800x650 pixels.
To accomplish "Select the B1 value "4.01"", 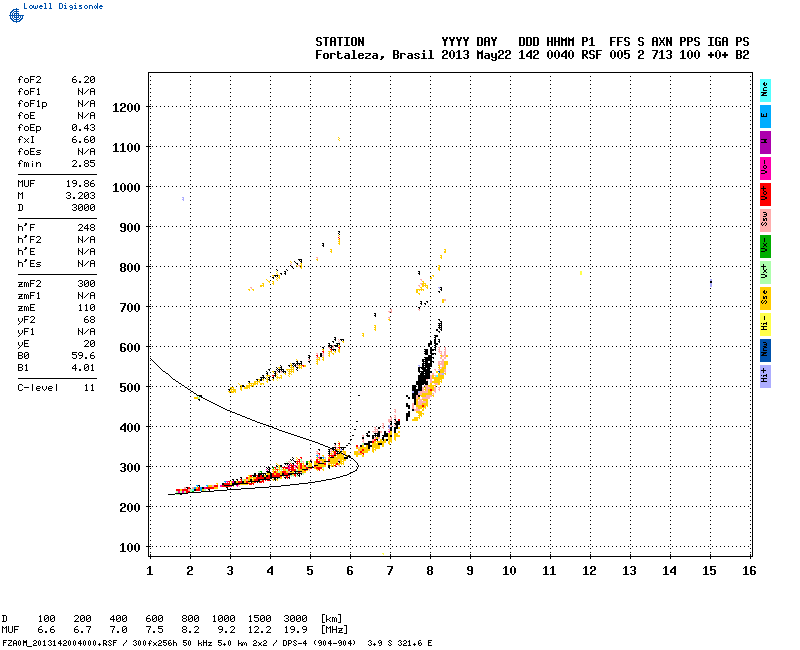I will [83, 368].
